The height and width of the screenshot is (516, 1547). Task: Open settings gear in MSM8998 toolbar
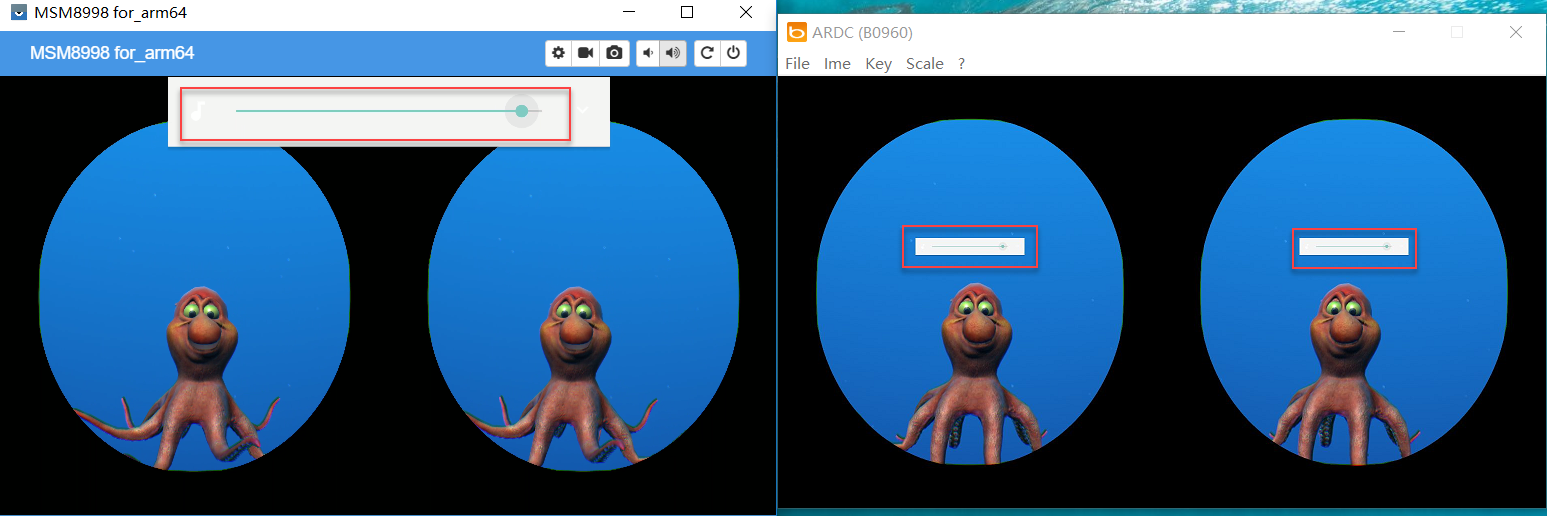point(558,53)
